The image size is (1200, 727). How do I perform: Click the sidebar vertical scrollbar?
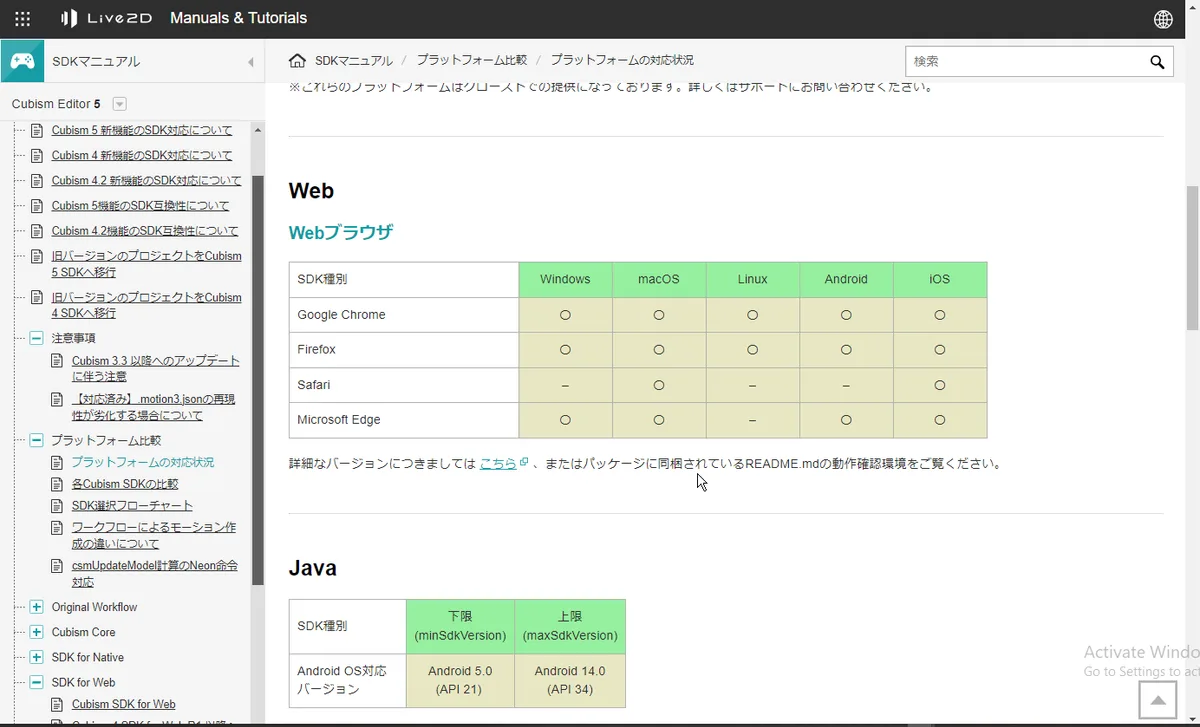(257, 380)
